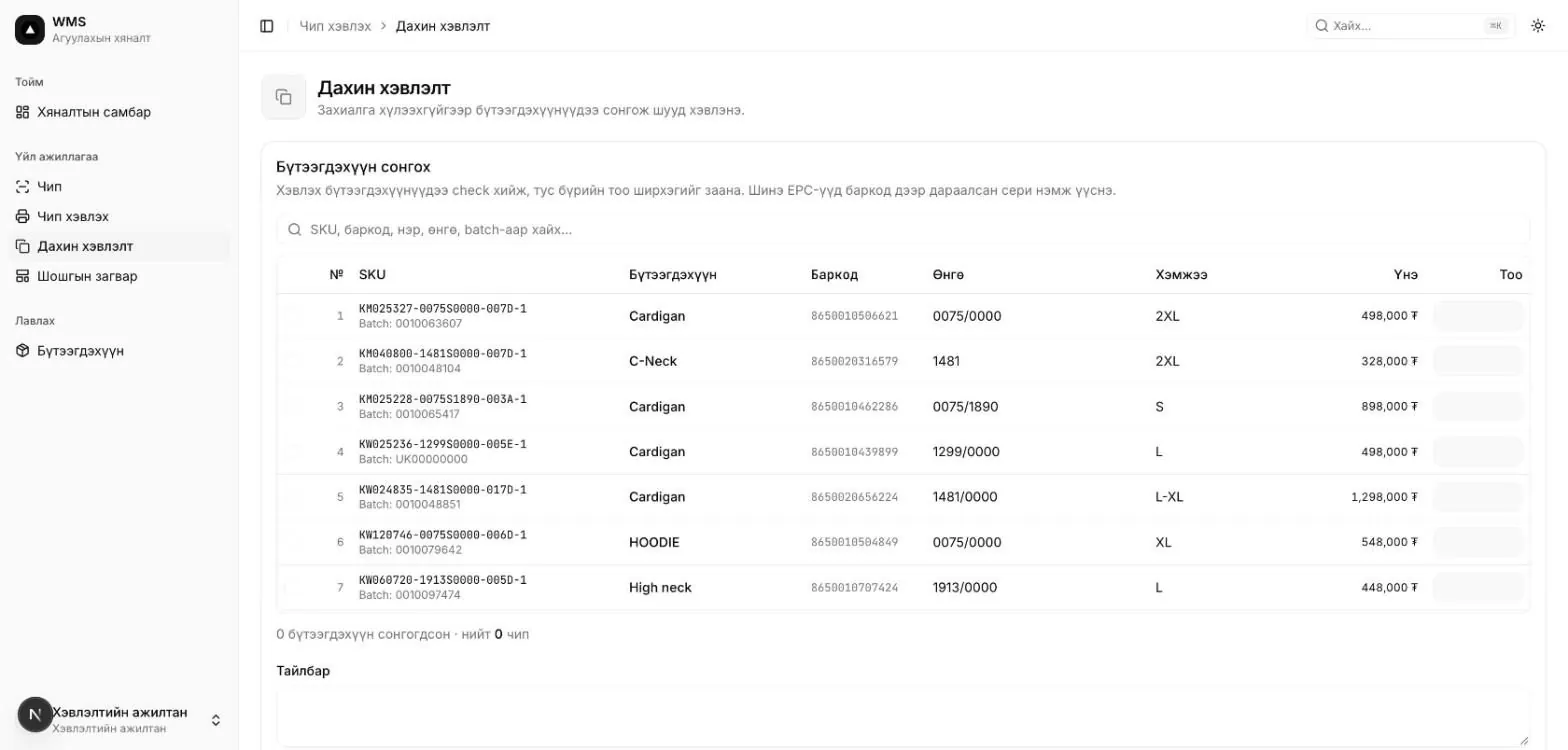Click the HOODIE product name

click(654, 542)
